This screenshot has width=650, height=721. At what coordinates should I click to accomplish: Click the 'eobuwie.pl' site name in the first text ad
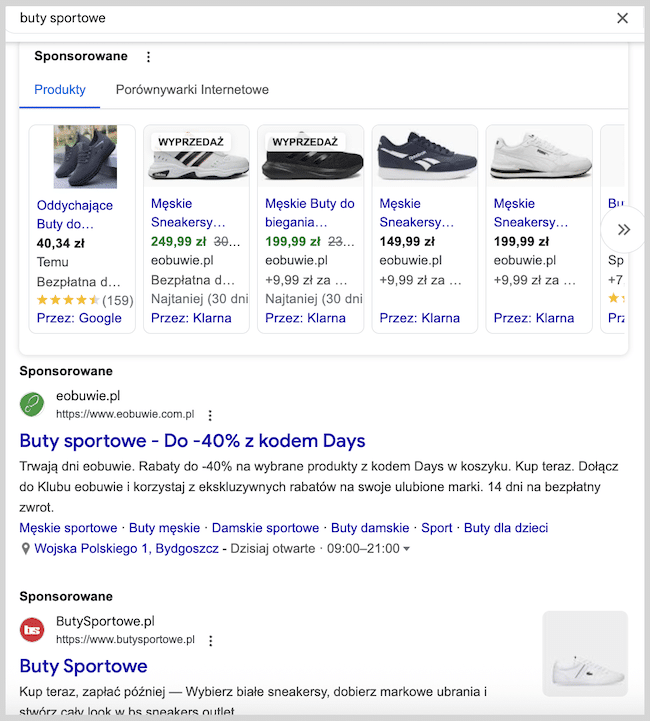tap(88, 396)
